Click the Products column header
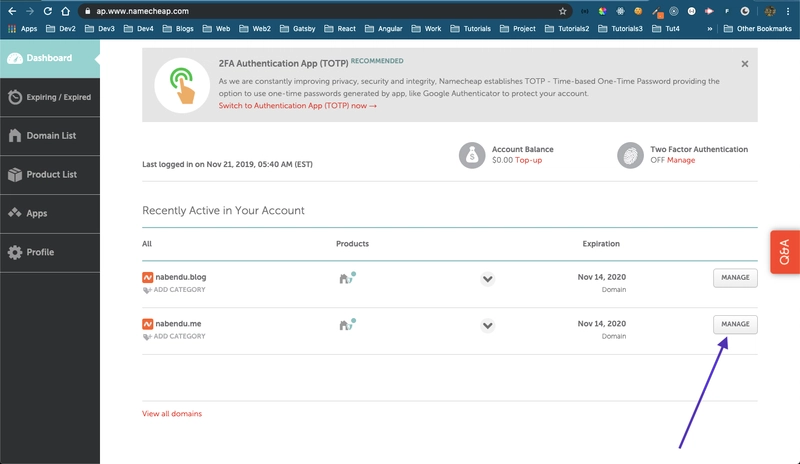This screenshot has width=800, height=464. point(352,243)
